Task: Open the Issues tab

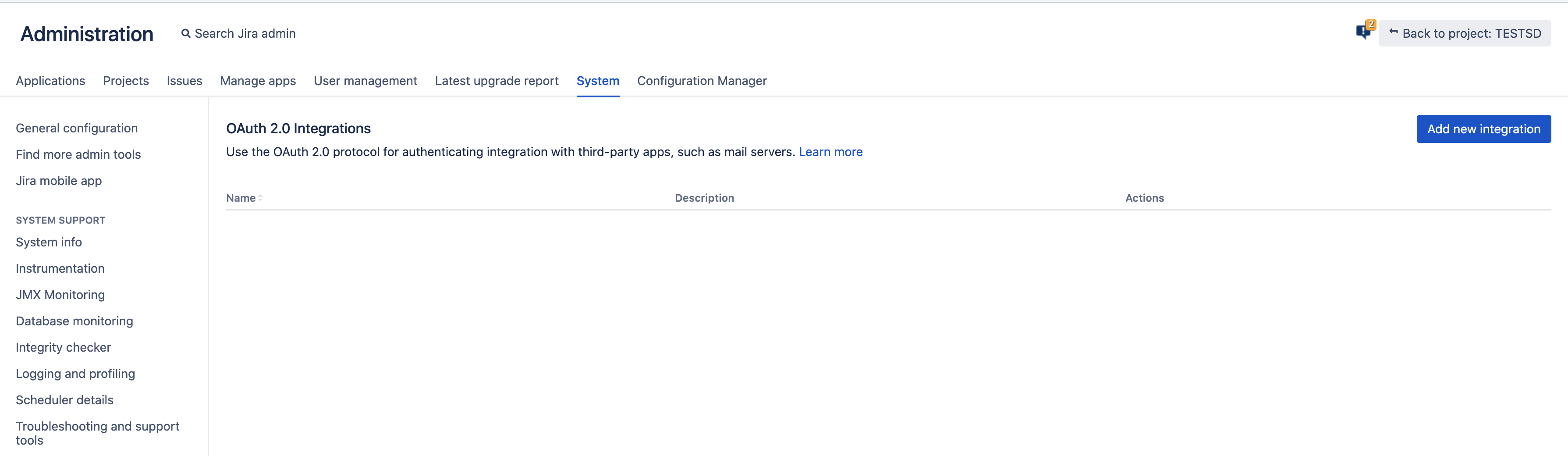Action: coord(184,81)
